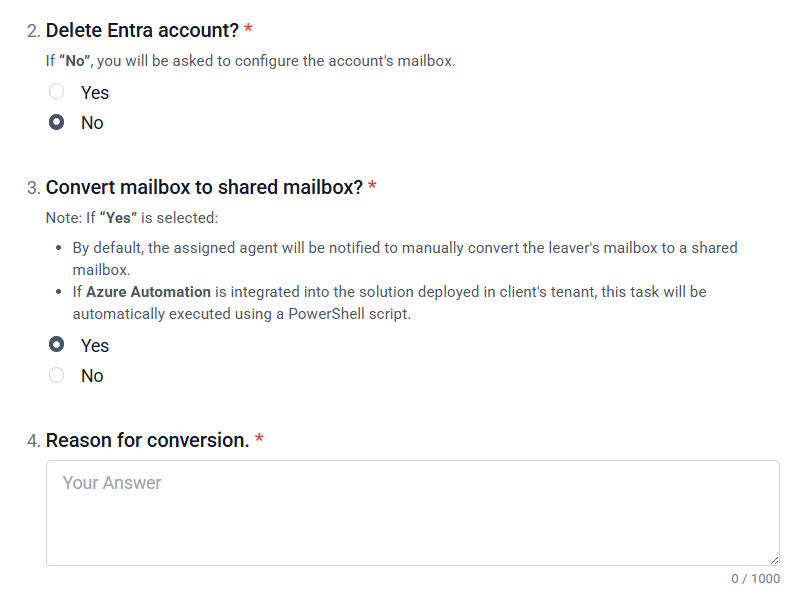Click the "Yes" label under Convert mailbox

[95, 346]
